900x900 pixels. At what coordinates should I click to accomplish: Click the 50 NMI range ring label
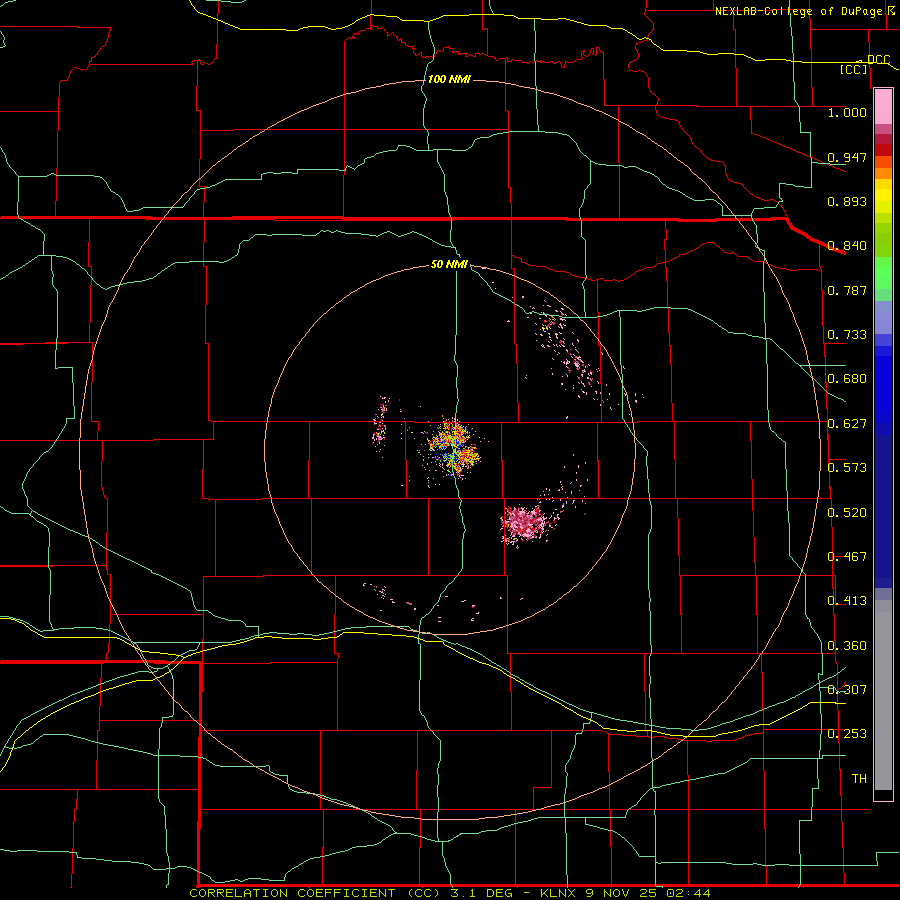tap(449, 264)
